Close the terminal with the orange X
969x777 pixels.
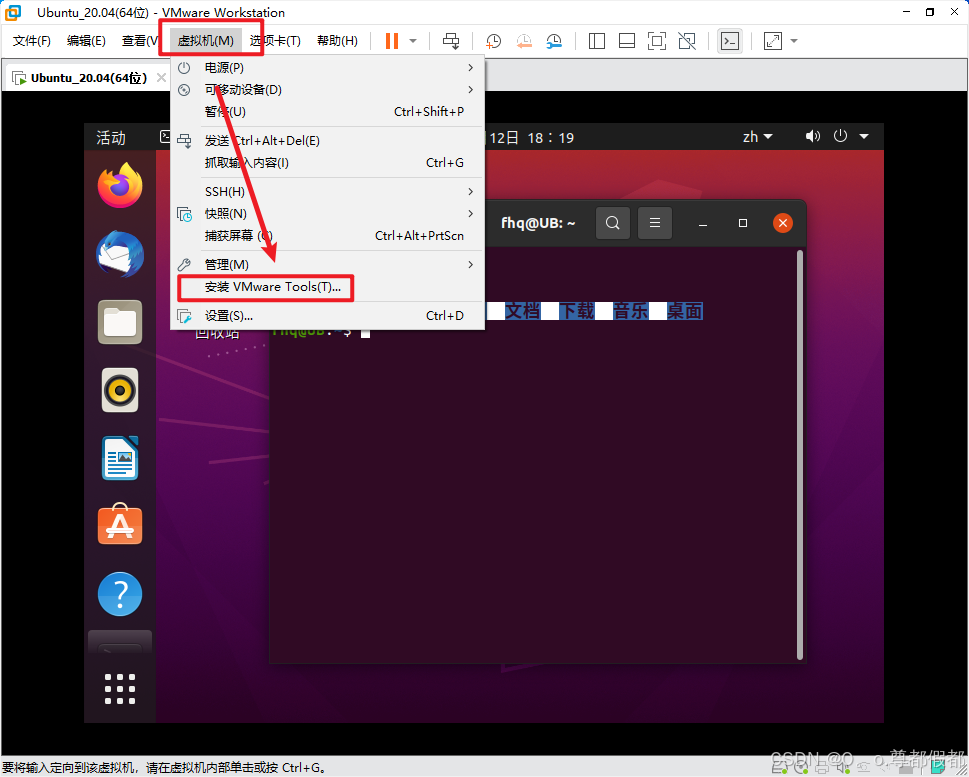click(783, 223)
